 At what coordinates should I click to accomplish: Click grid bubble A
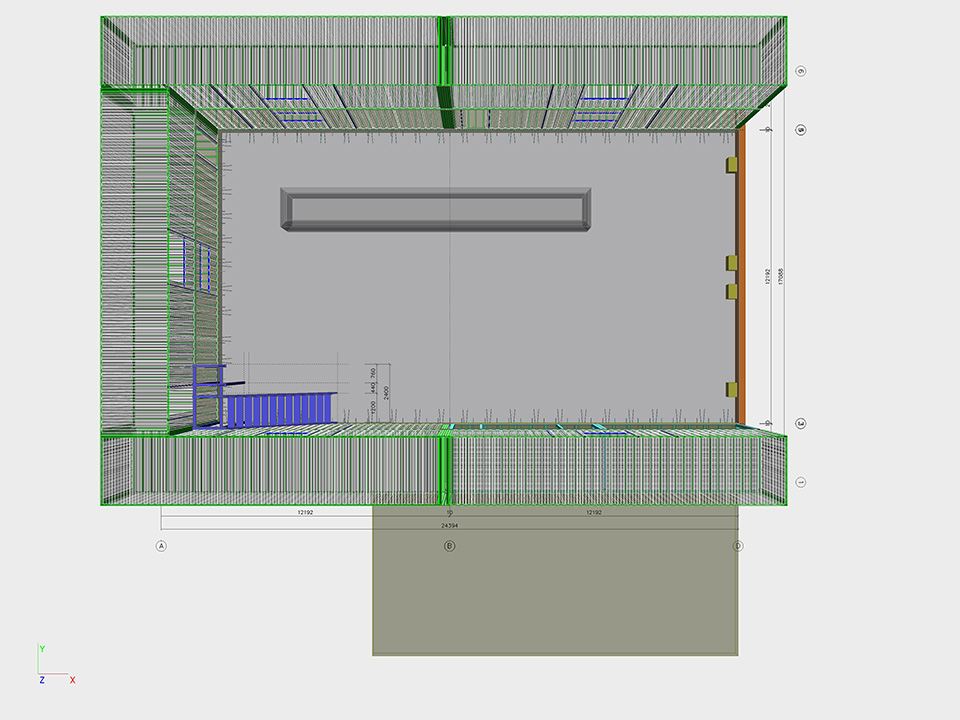(160, 546)
